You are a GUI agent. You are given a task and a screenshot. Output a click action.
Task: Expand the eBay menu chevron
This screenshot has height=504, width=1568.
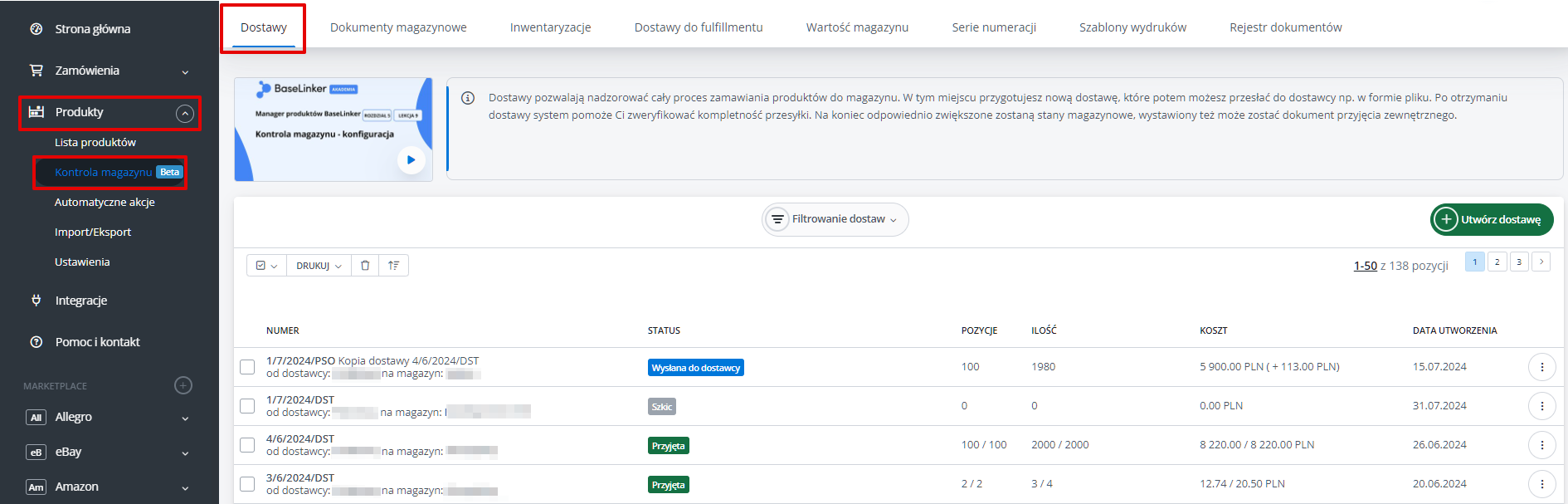tap(185, 453)
